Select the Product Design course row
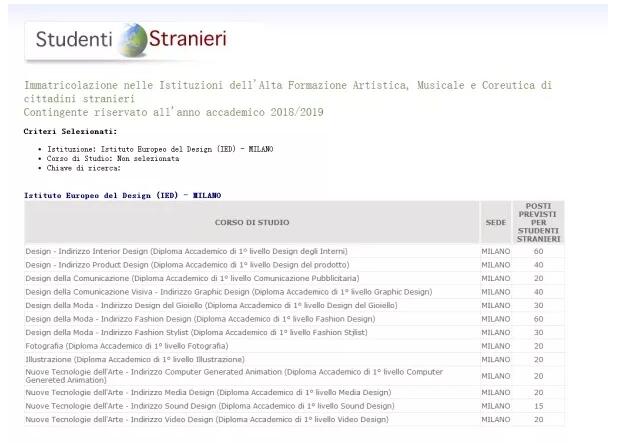622x443 pixels. [294, 265]
